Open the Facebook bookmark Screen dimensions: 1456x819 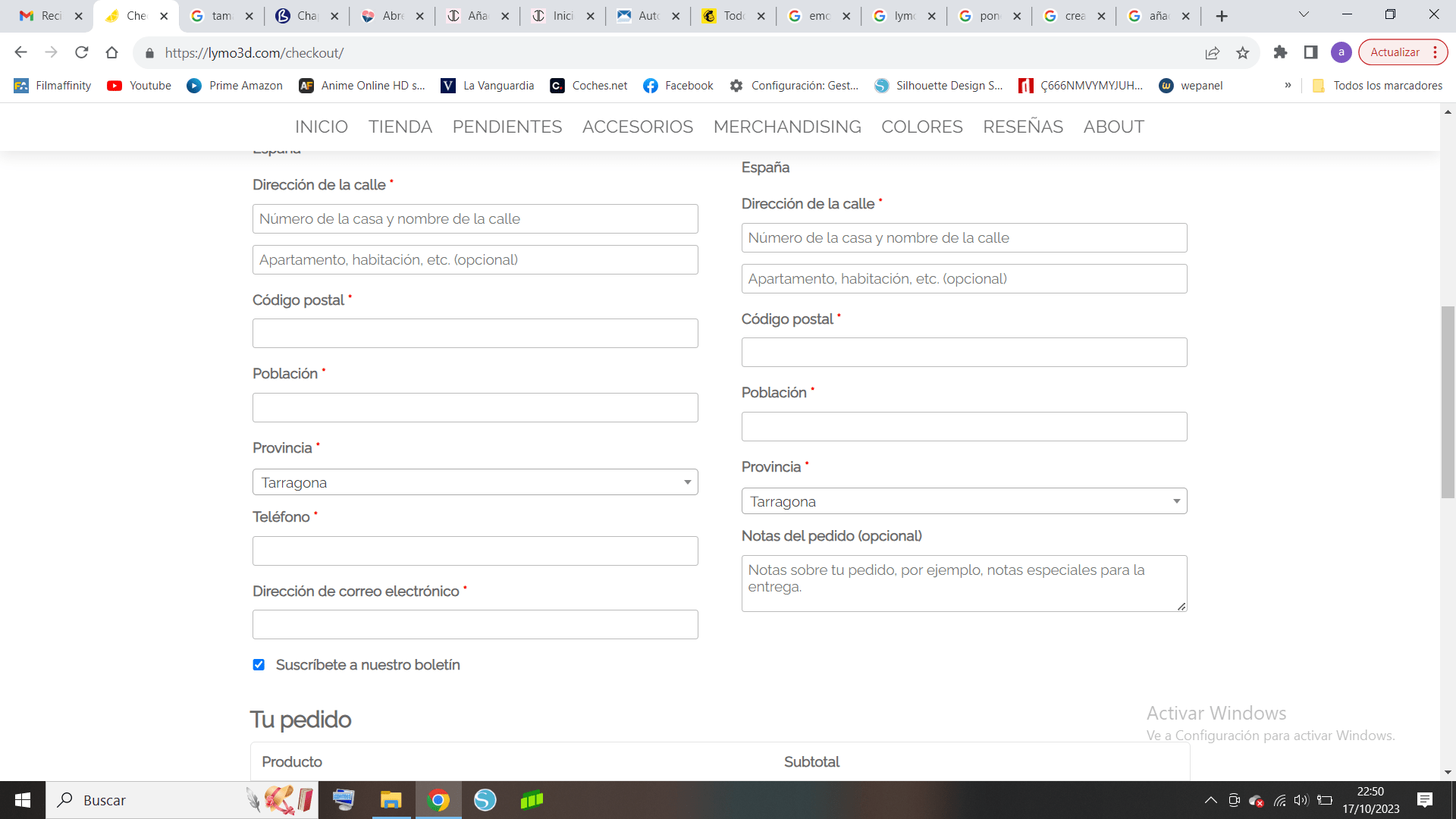679,86
